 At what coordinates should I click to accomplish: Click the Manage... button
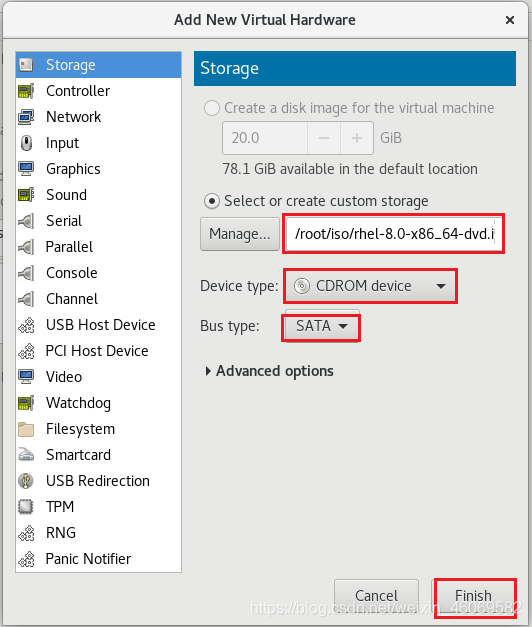(x=240, y=234)
